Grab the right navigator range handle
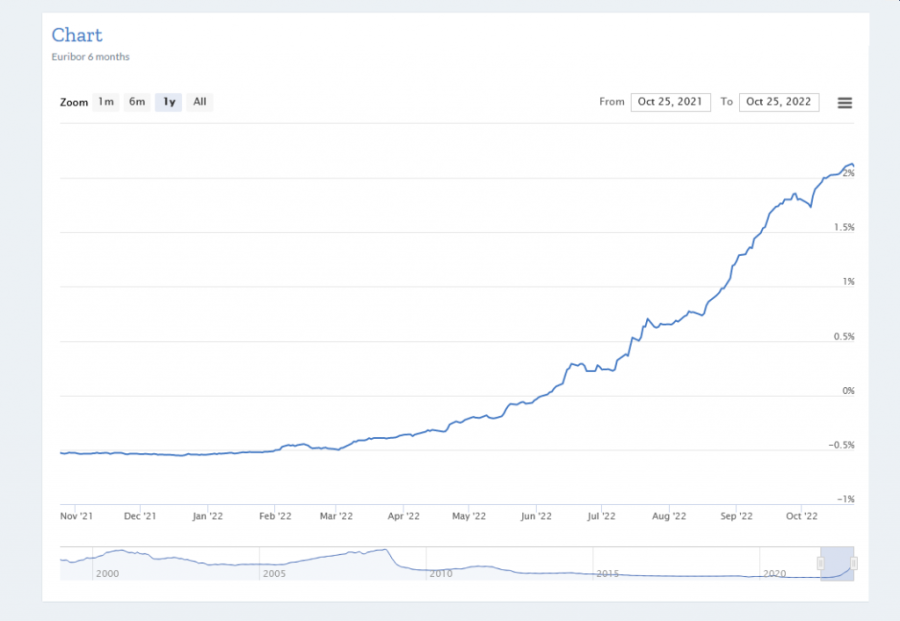Screen dimensions: 900x621 point(854,564)
